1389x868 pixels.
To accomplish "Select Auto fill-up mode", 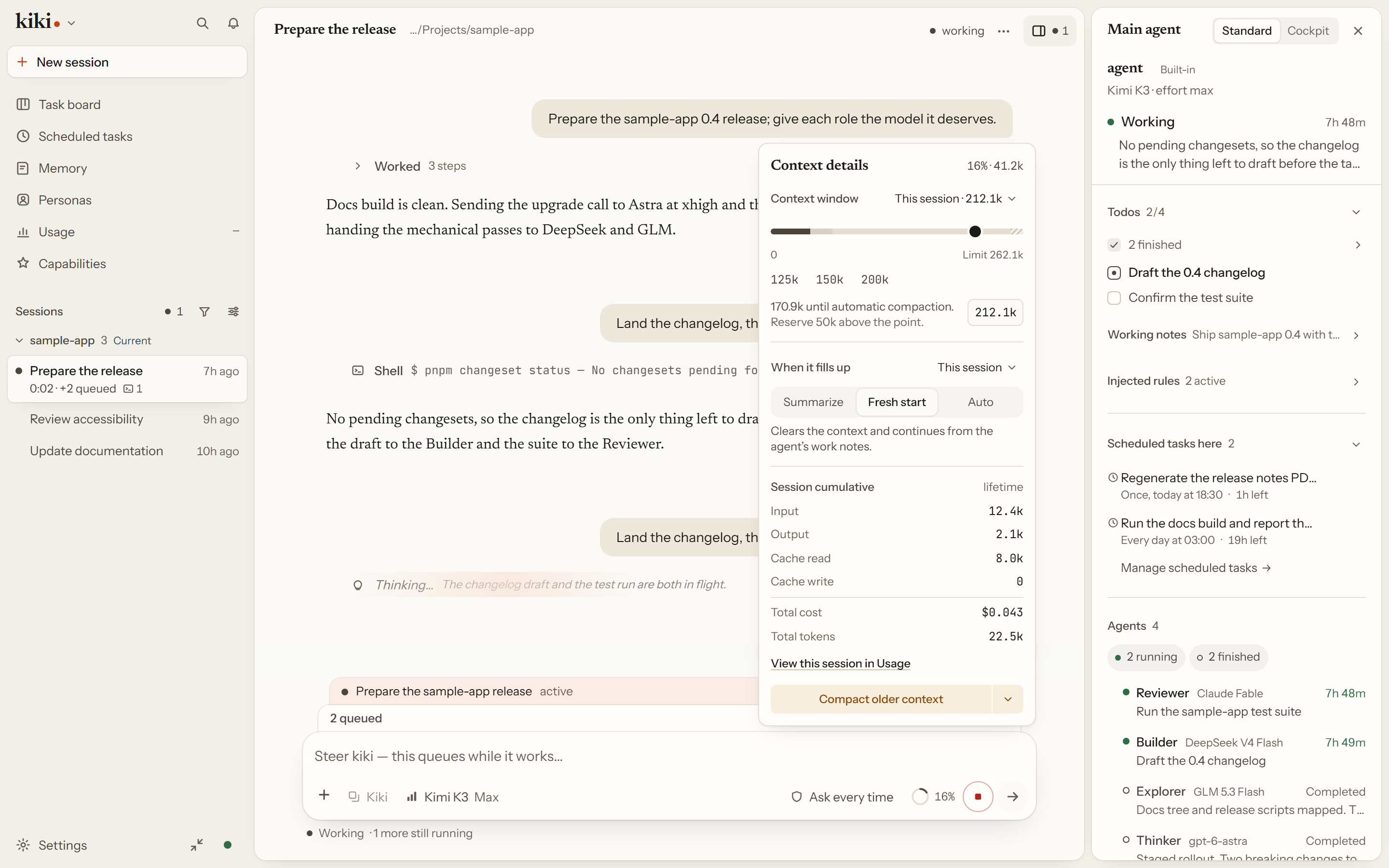I will (x=980, y=402).
